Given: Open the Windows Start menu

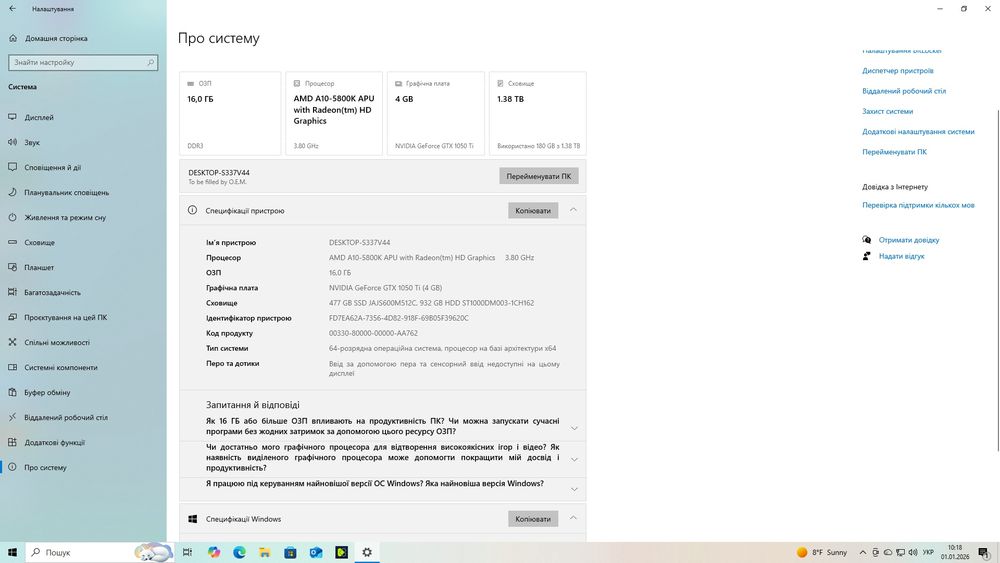Looking at the screenshot, I should [12, 552].
